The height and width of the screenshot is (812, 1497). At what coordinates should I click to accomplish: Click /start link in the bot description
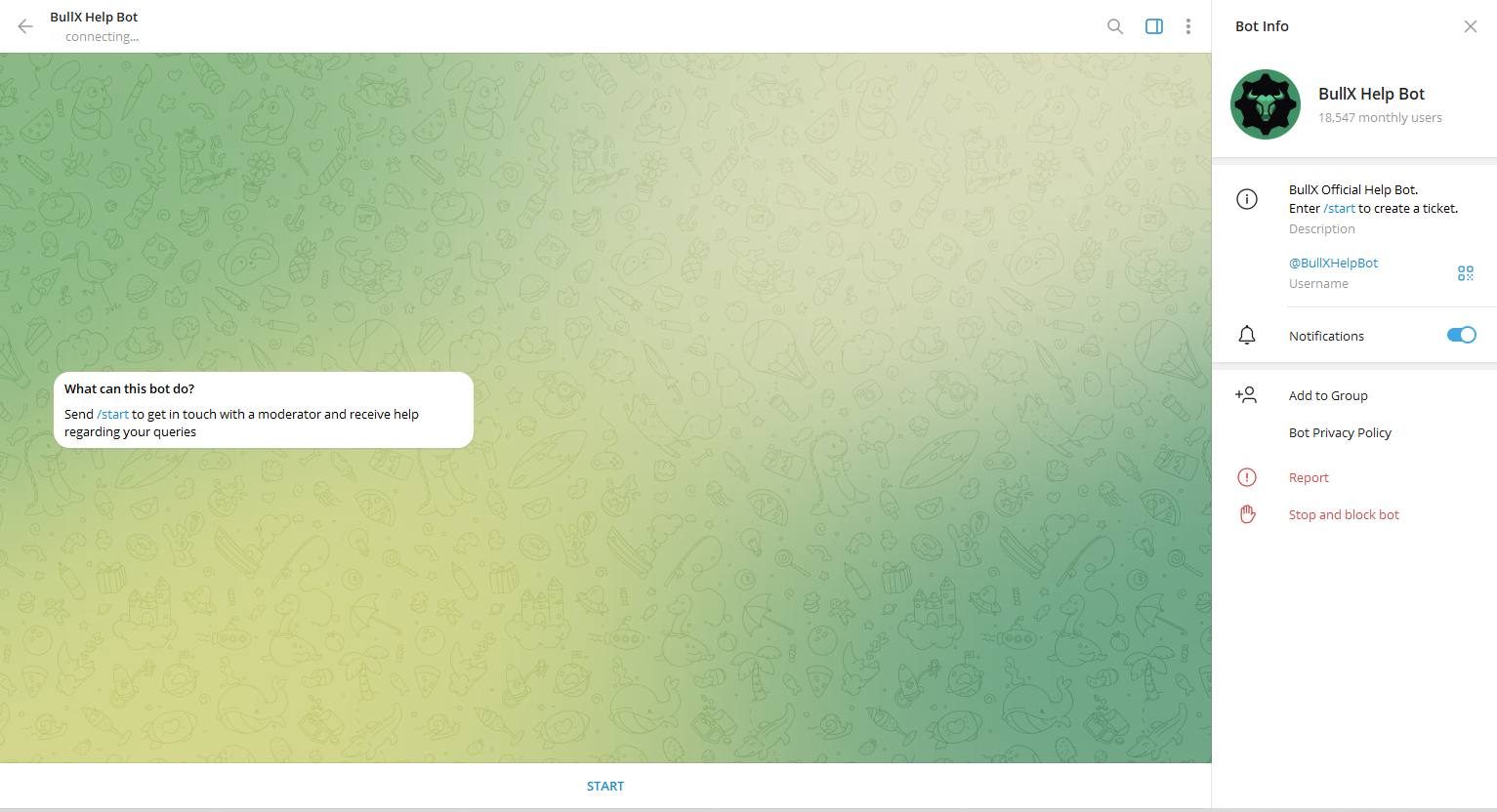[x=1339, y=208]
